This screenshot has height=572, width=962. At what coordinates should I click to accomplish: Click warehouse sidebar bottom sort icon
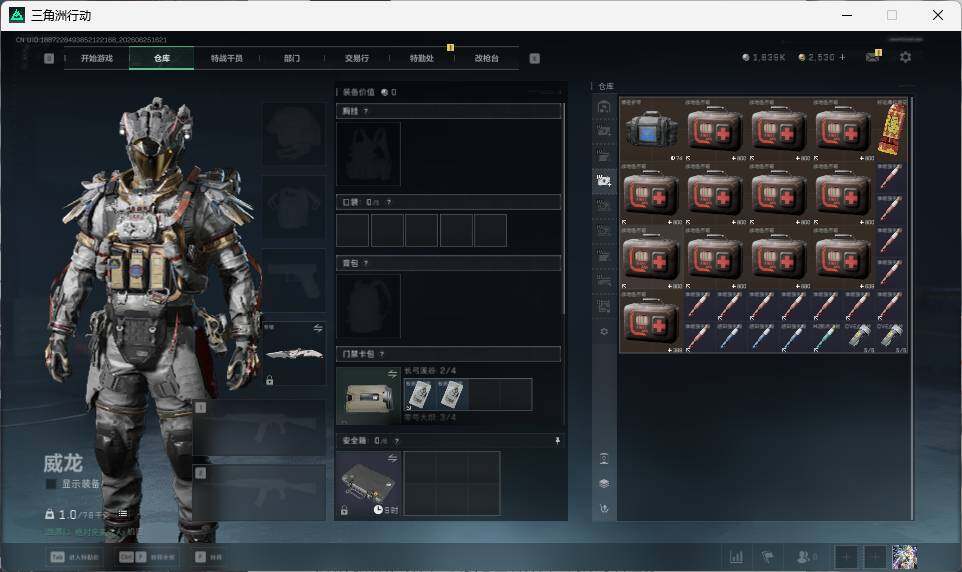point(604,508)
